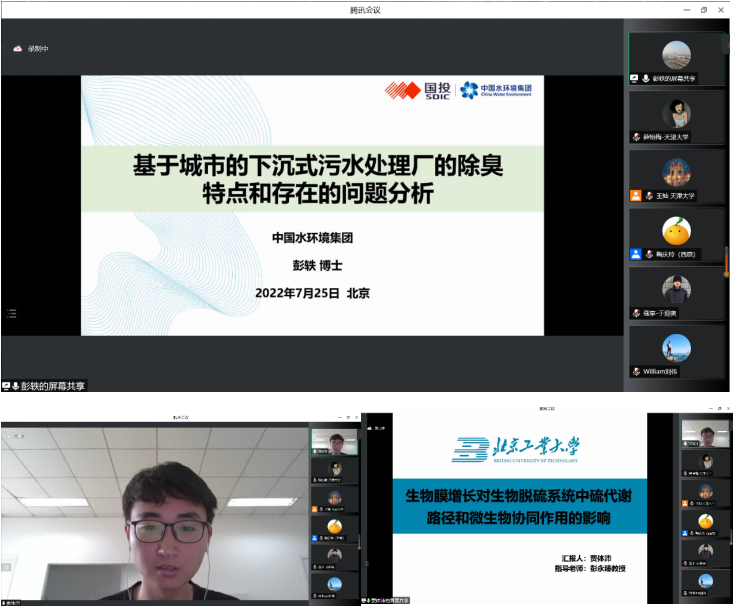This screenshot has width=737, height=612.
Task: Click the 录制中 recording status text
Action: [38, 48]
